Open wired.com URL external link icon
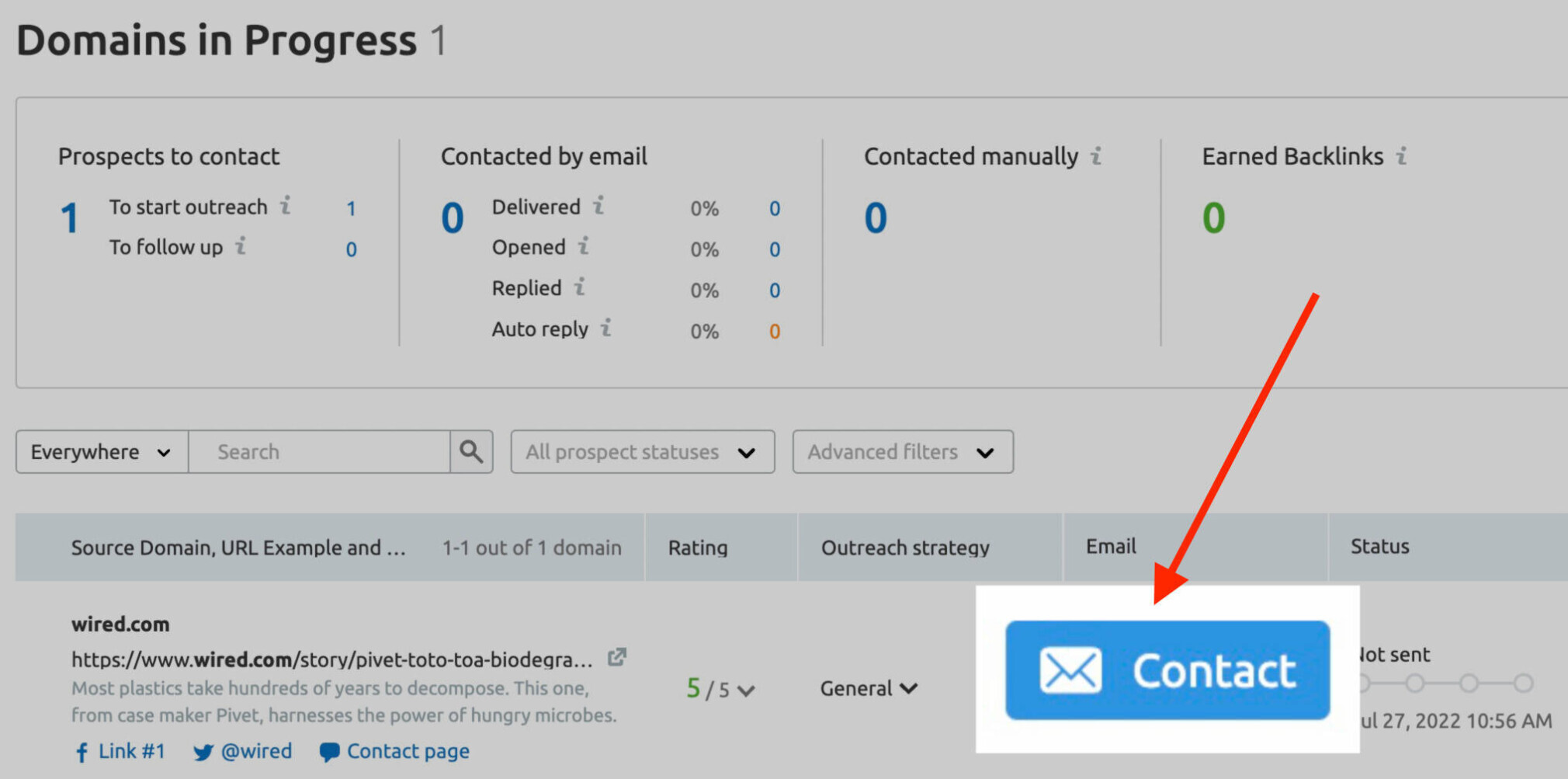 [616, 658]
